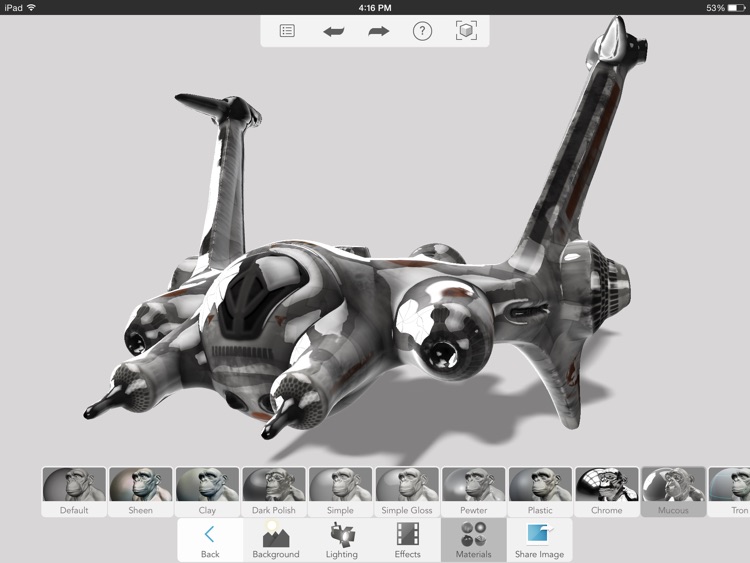Tap the view cube frame icon
This screenshot has height=563, width=750.
pos(466,31)
